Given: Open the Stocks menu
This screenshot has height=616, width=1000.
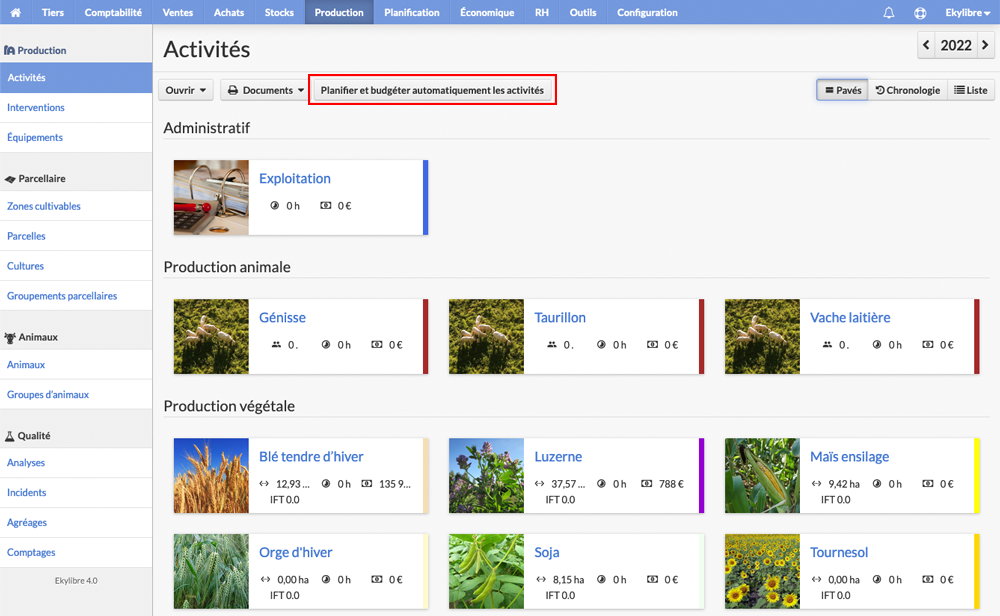Looking at the screenshot, I should pyautogui.click(x=279, y=12).
